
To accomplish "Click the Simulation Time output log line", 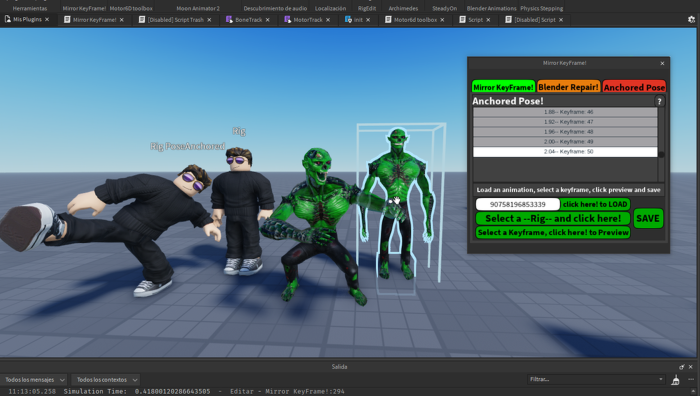I will pos(176,392).
